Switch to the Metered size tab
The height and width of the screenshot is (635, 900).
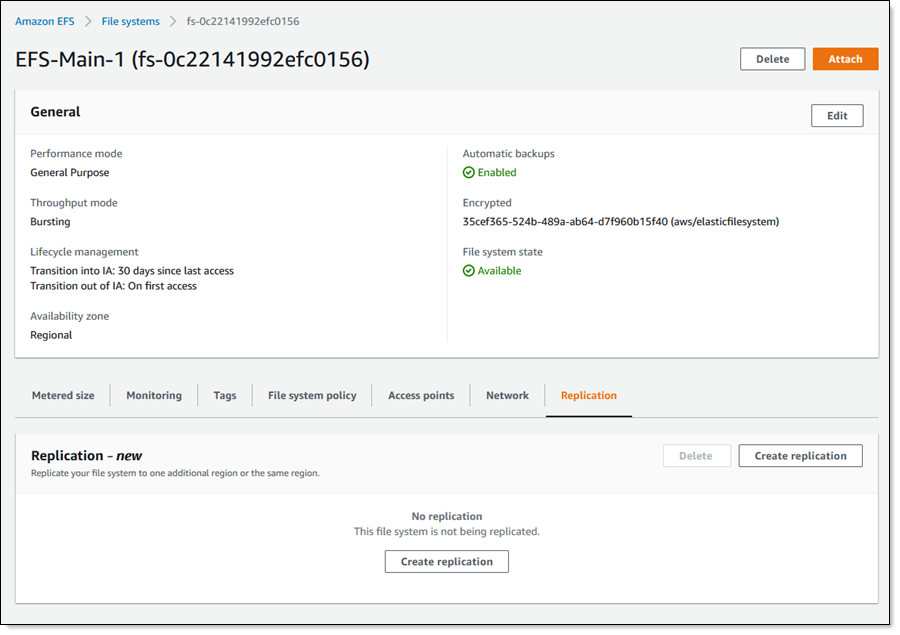point(63,395)
